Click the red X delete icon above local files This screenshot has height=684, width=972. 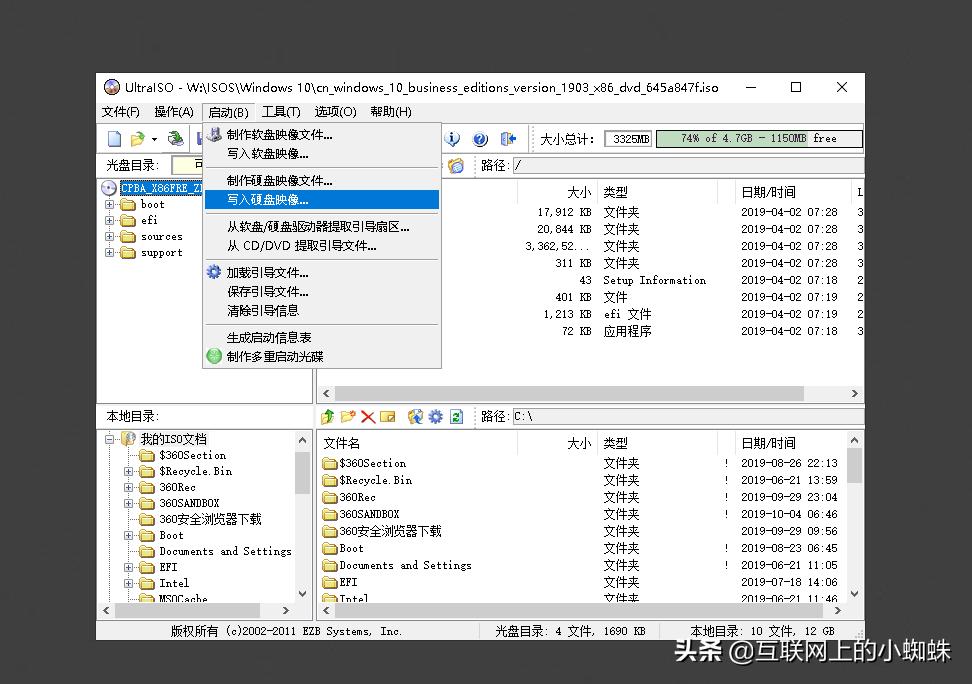point(367,417)
